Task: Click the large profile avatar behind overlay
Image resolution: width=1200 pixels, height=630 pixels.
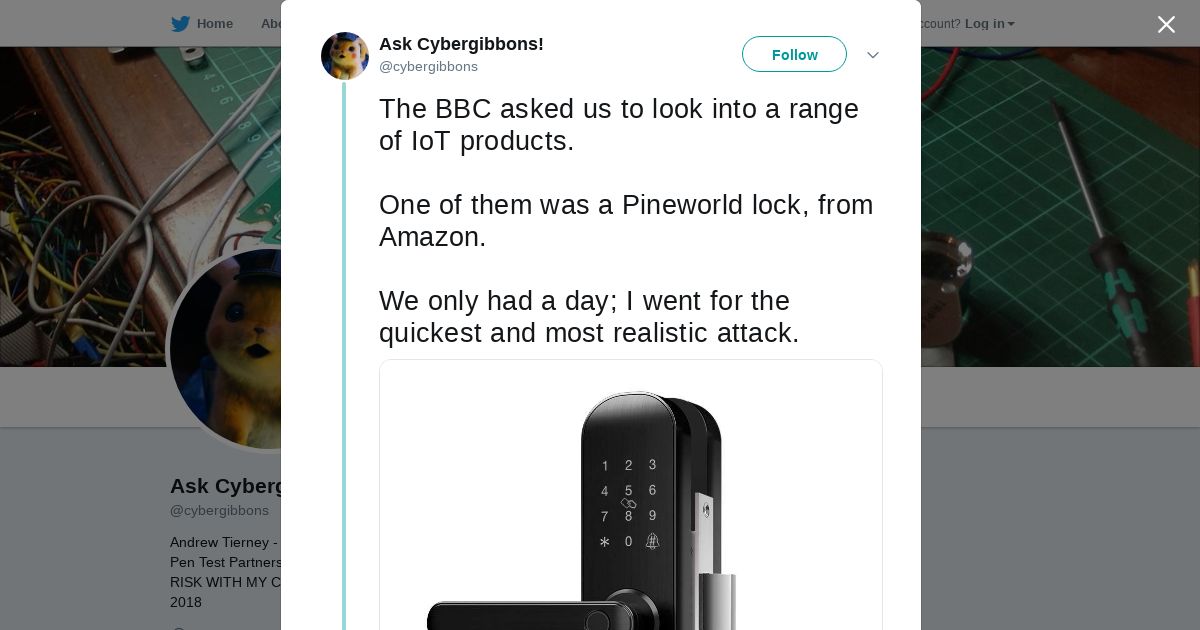Action: pos(225,350)
